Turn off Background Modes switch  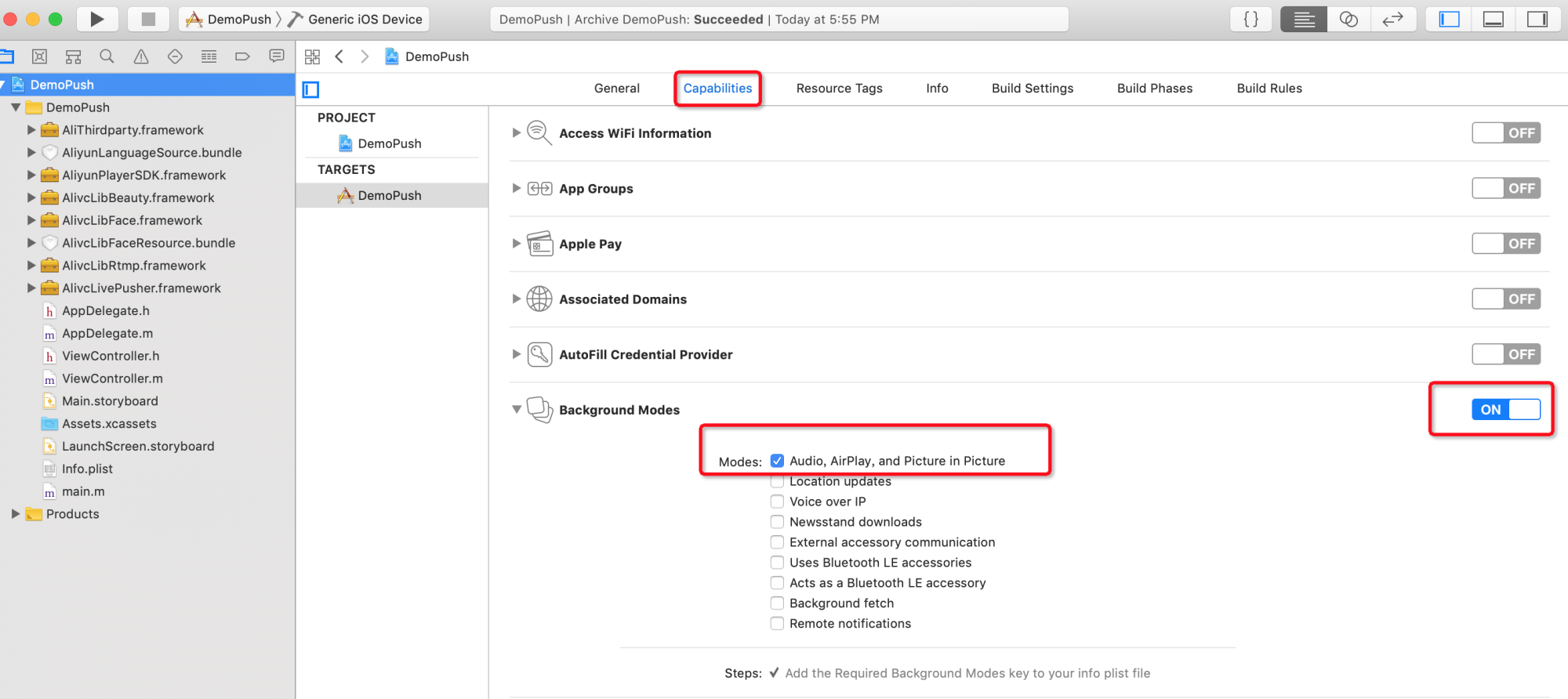click(x=1506, y=409)
